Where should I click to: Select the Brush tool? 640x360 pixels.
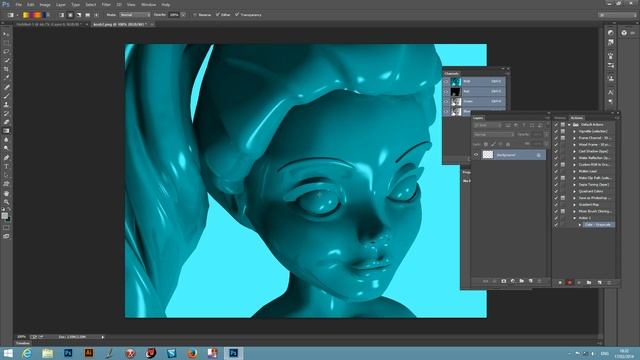click(6, 96)
